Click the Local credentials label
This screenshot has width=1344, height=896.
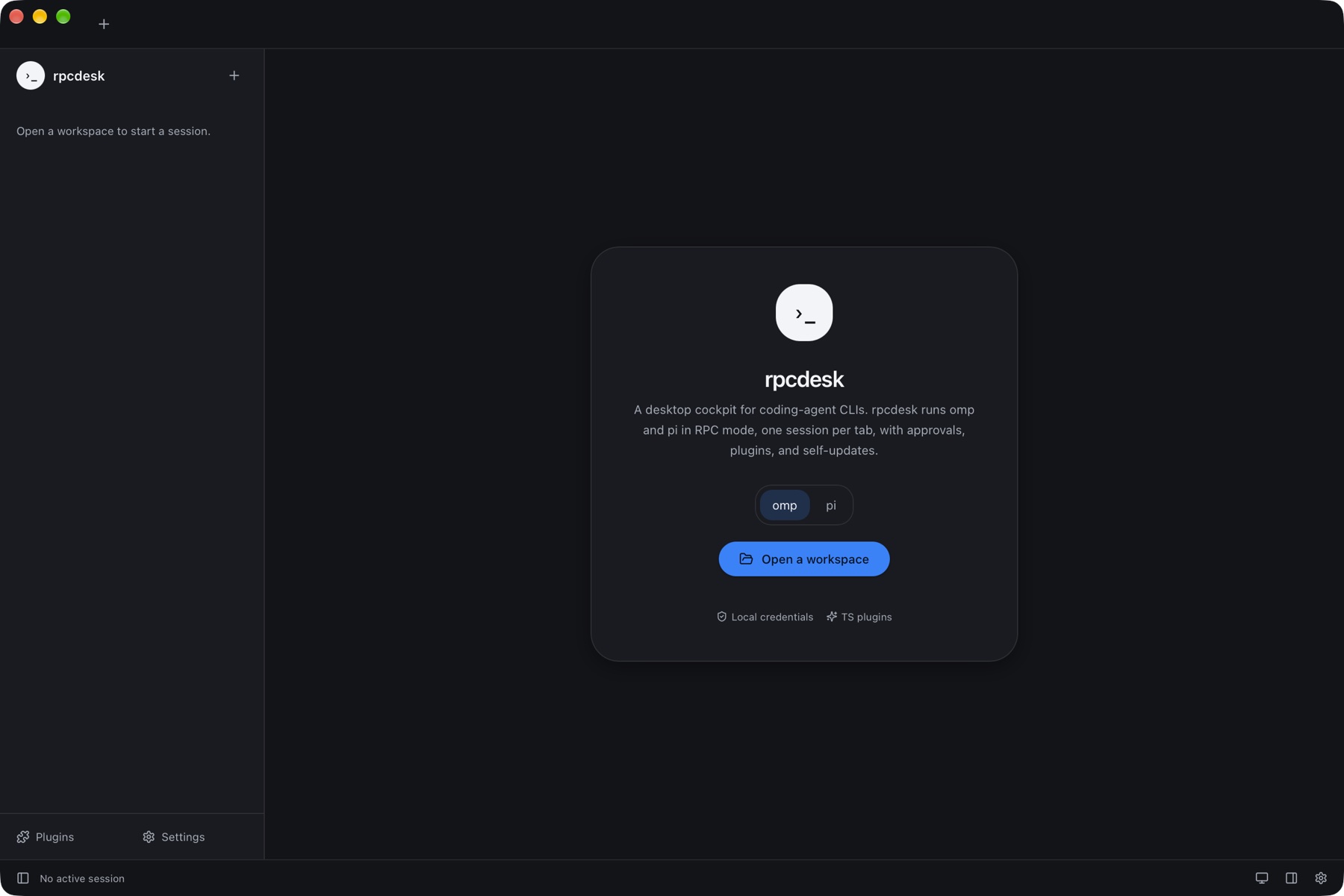pyautogui.click(x=765, y=617)
